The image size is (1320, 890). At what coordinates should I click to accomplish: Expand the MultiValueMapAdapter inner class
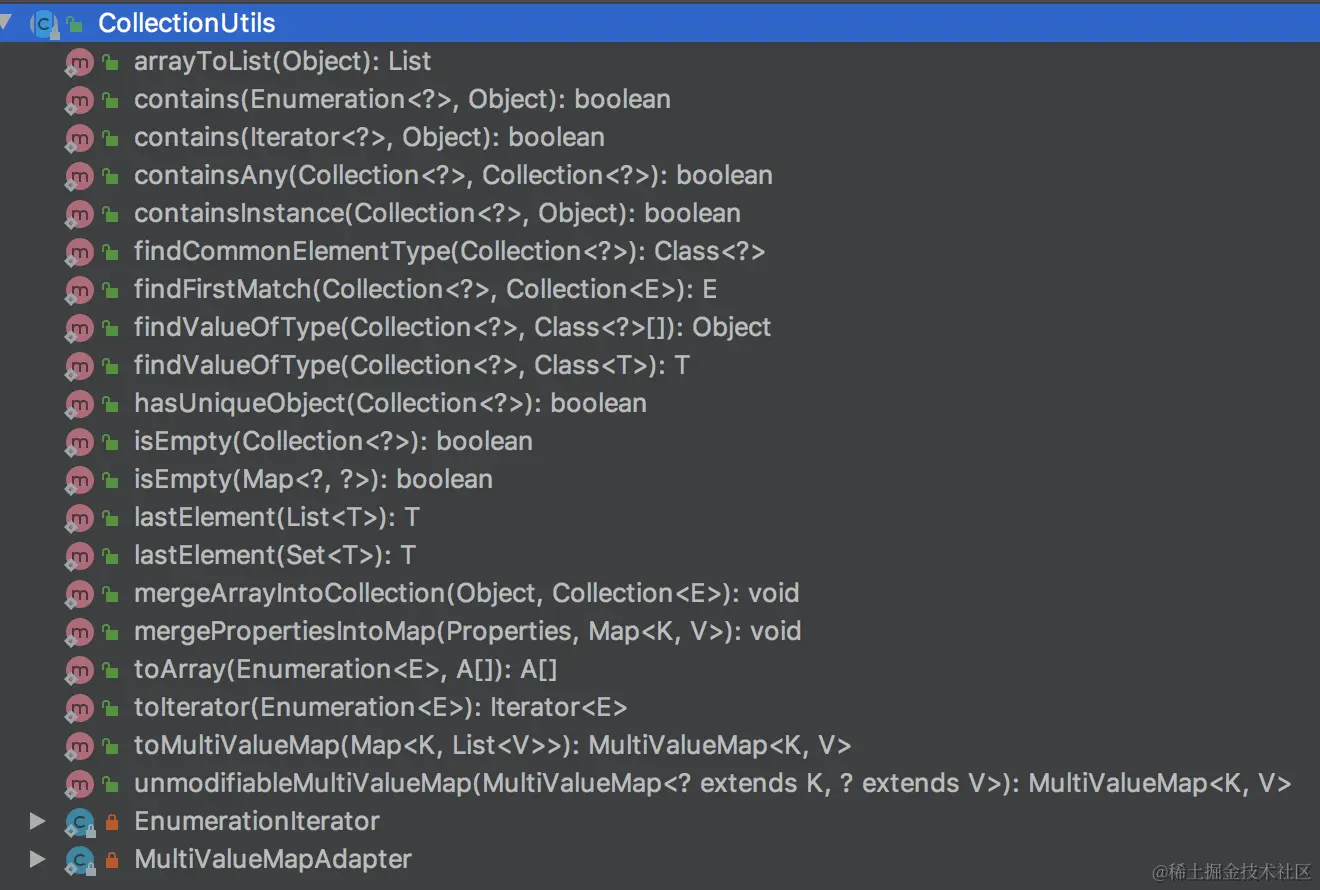(38, 859)
